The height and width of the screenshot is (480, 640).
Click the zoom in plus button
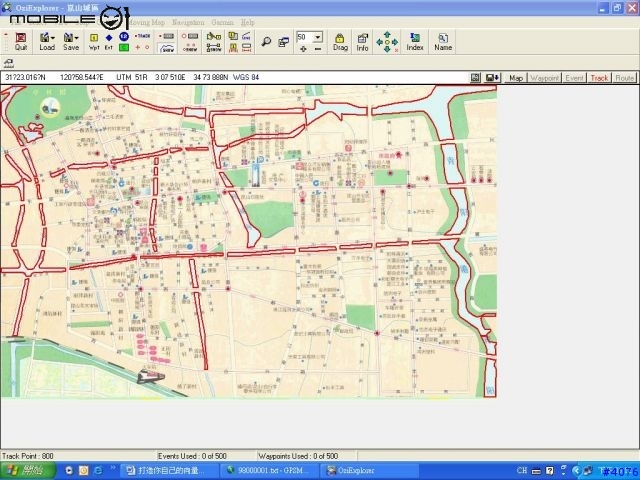coord(303,49)
